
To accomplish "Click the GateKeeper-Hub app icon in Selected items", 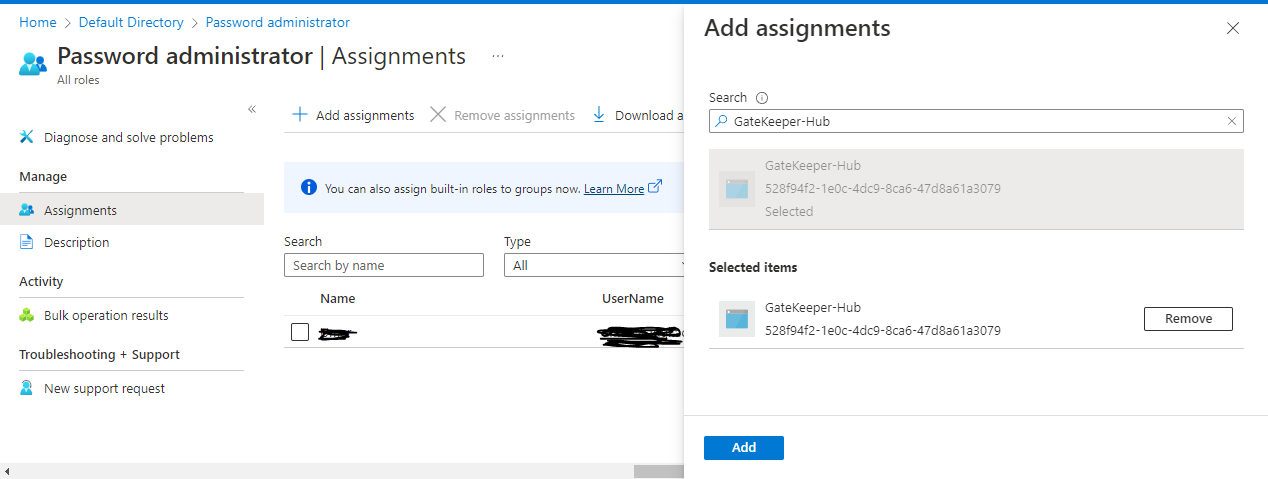I will (736, 319).
